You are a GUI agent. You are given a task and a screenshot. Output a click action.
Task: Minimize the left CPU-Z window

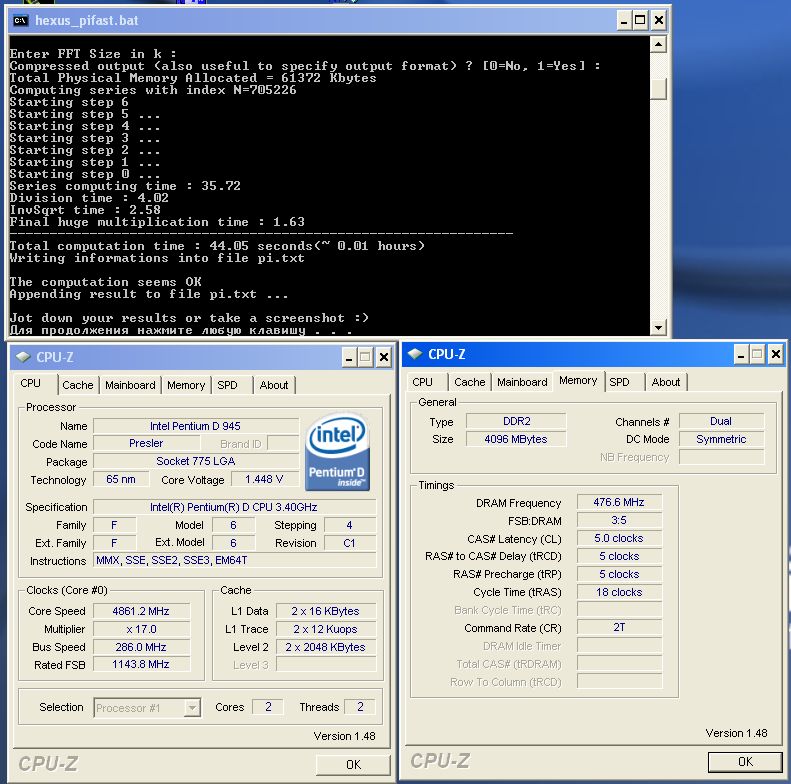tap(349, 357)
